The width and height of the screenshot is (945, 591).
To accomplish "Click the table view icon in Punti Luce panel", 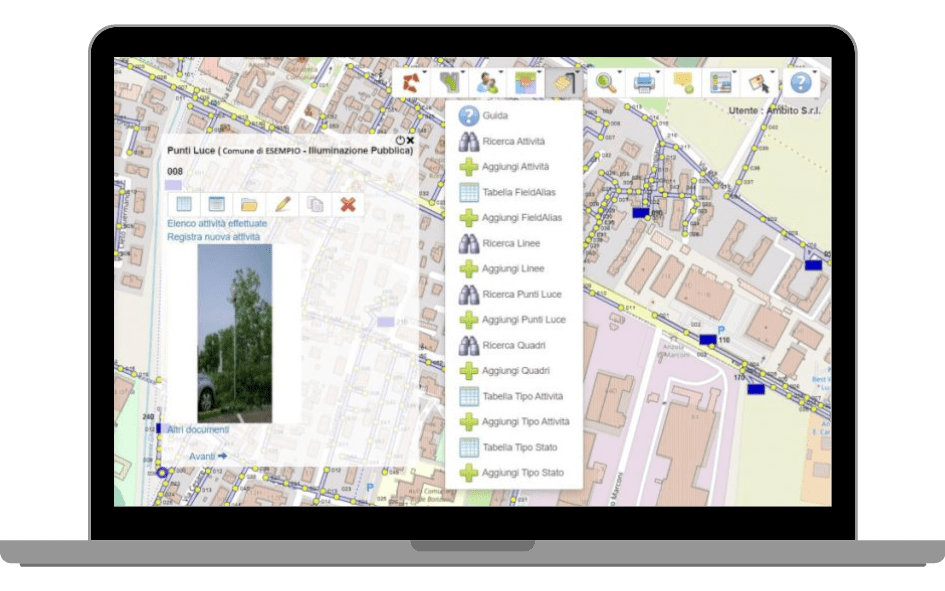I will click(x=184, y=204).
